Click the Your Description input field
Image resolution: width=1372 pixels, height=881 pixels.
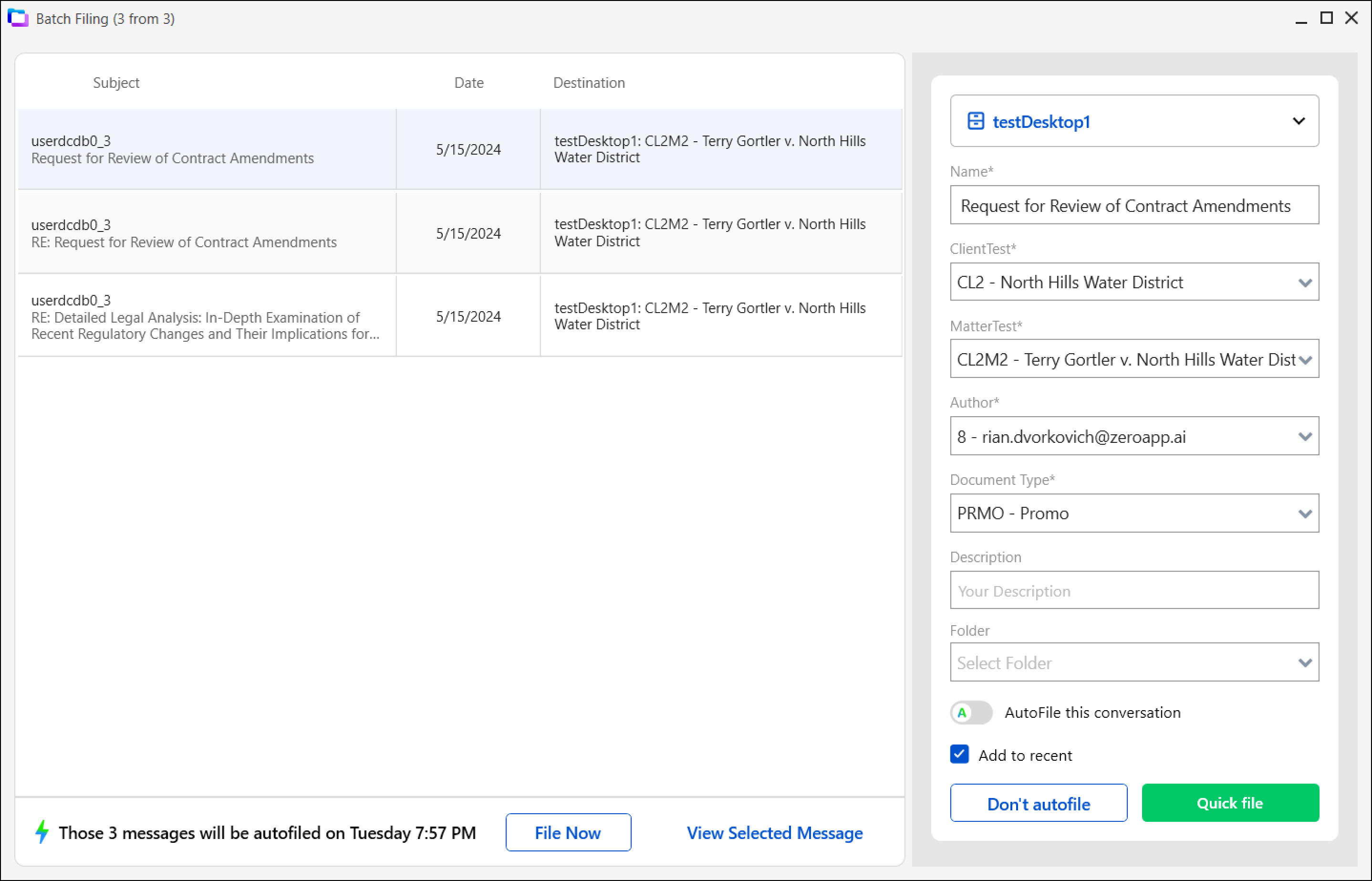(1133, 590)
